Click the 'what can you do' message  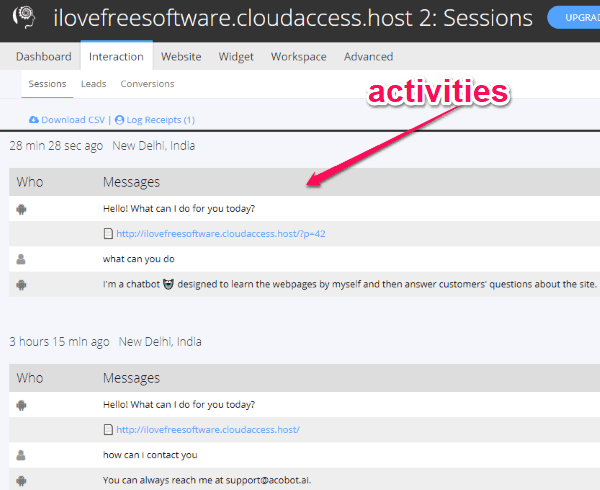pos(139,259)
